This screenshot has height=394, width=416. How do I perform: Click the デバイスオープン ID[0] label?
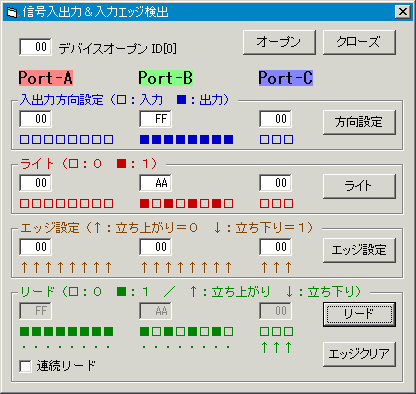pos(117,49)
